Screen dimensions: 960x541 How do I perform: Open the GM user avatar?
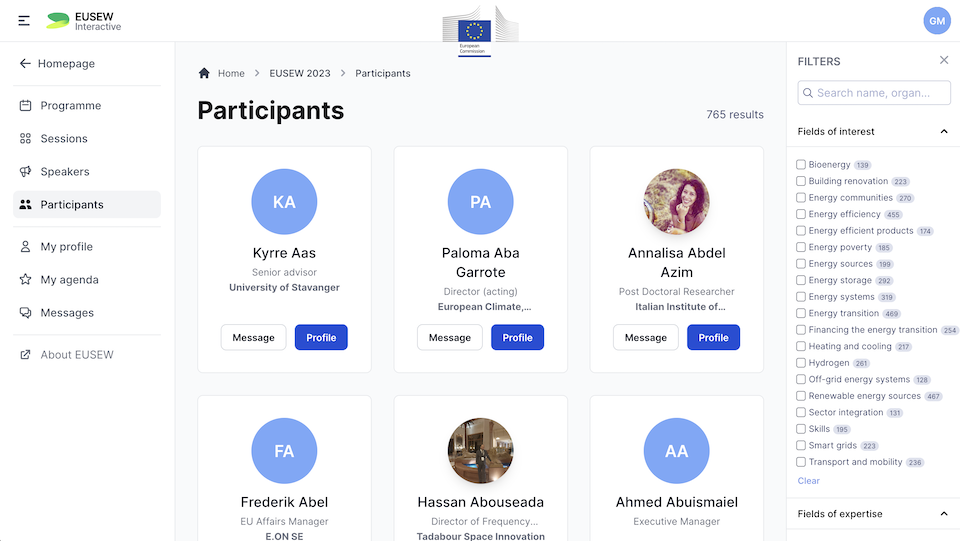coord(937,21)
